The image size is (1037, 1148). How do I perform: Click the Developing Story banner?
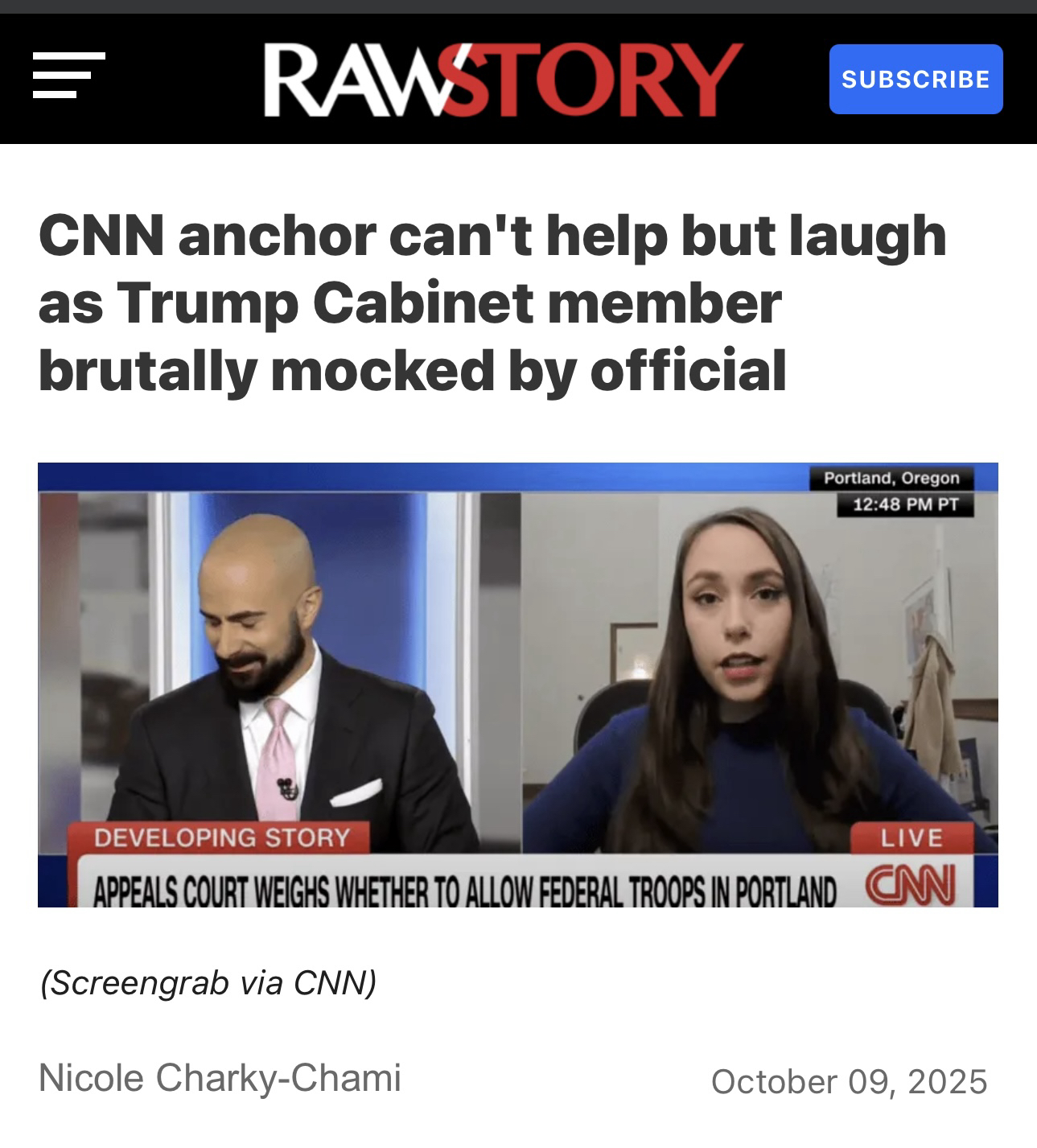tap(222, 837)
